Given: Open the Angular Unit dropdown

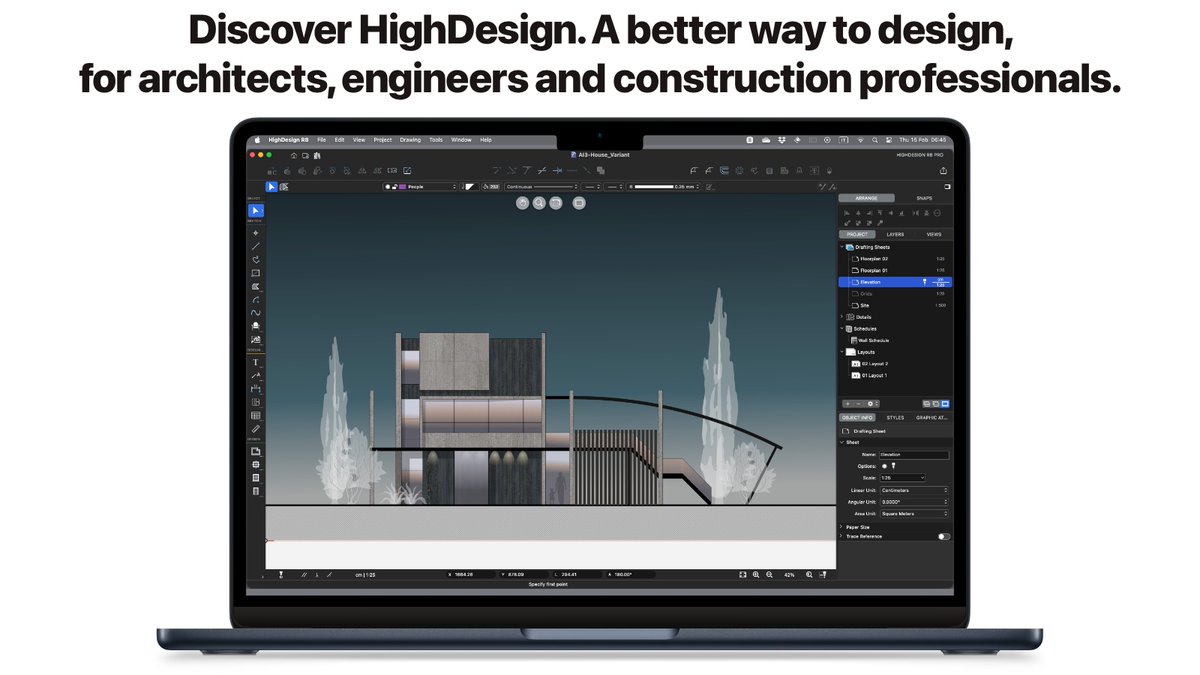Looking at the screenshot, I should [914, 502].
